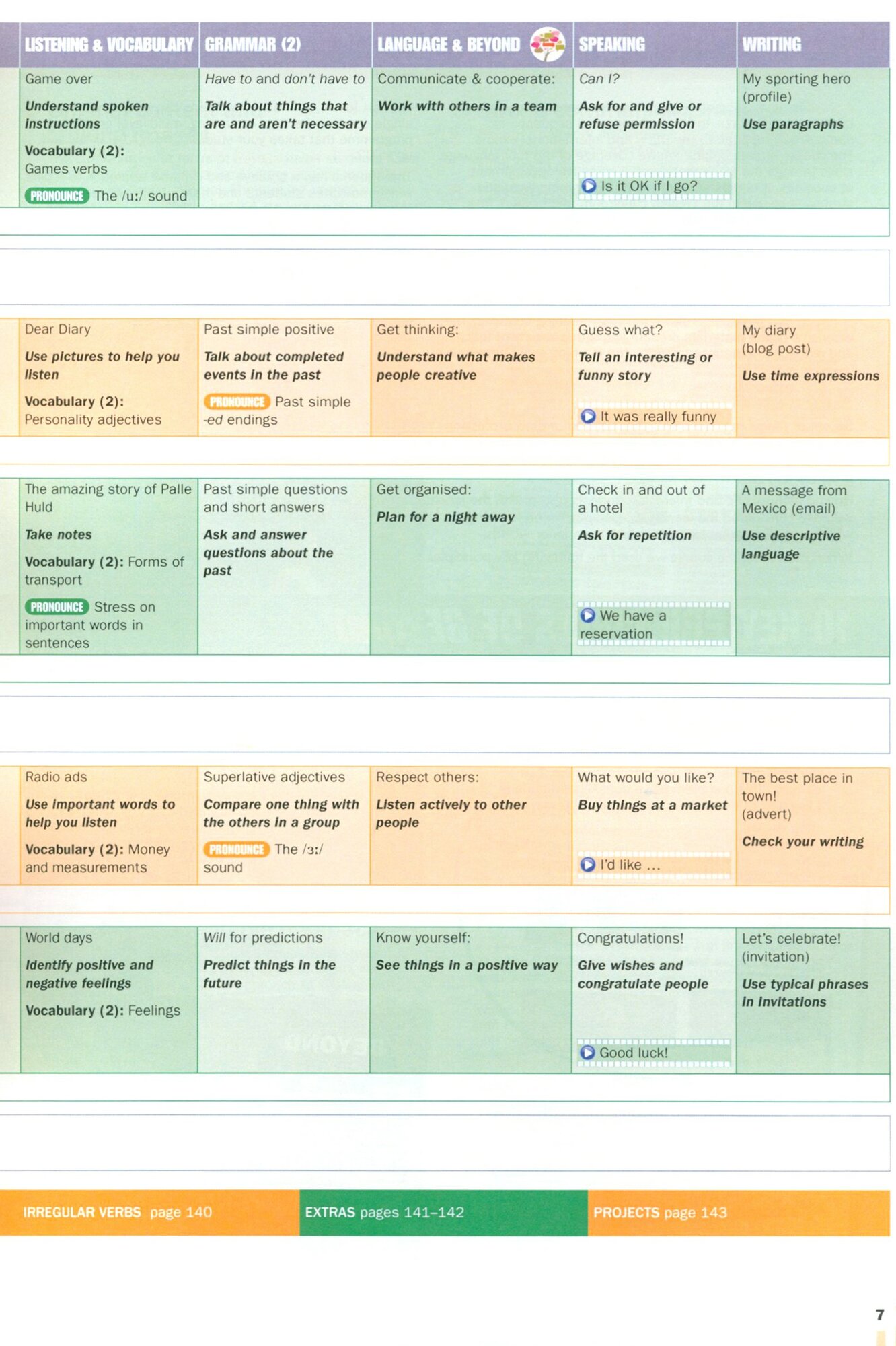Click the play icon next to "I'd like …"
Viewport: 896px width, 1346px height.
[x=588, y=864]
